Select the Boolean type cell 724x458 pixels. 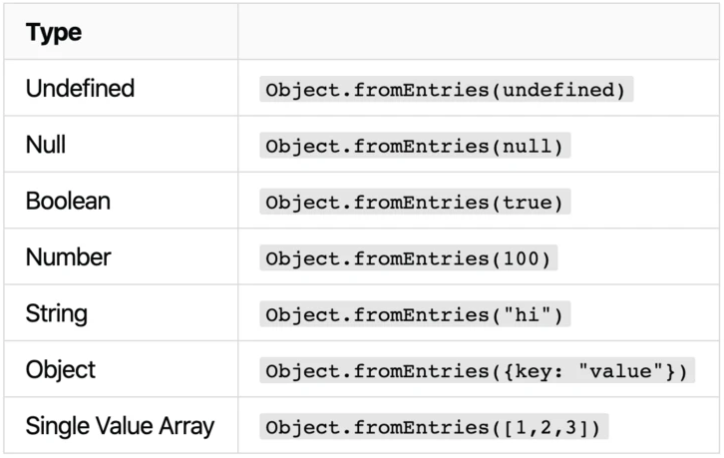pos(121,201)
